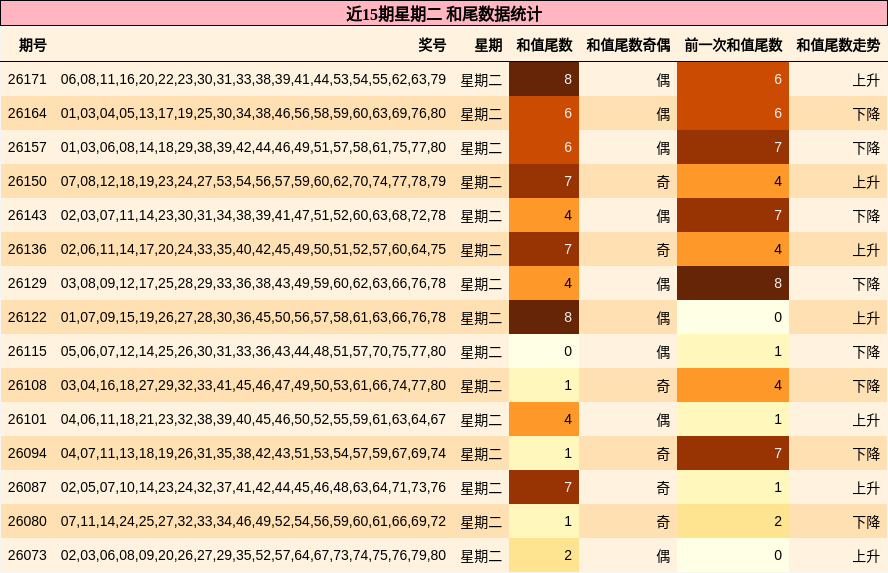Image resolution: width=888 pixels, height=573 pixels.
Task: Select issue number 26108
Action: click(27, 385)
